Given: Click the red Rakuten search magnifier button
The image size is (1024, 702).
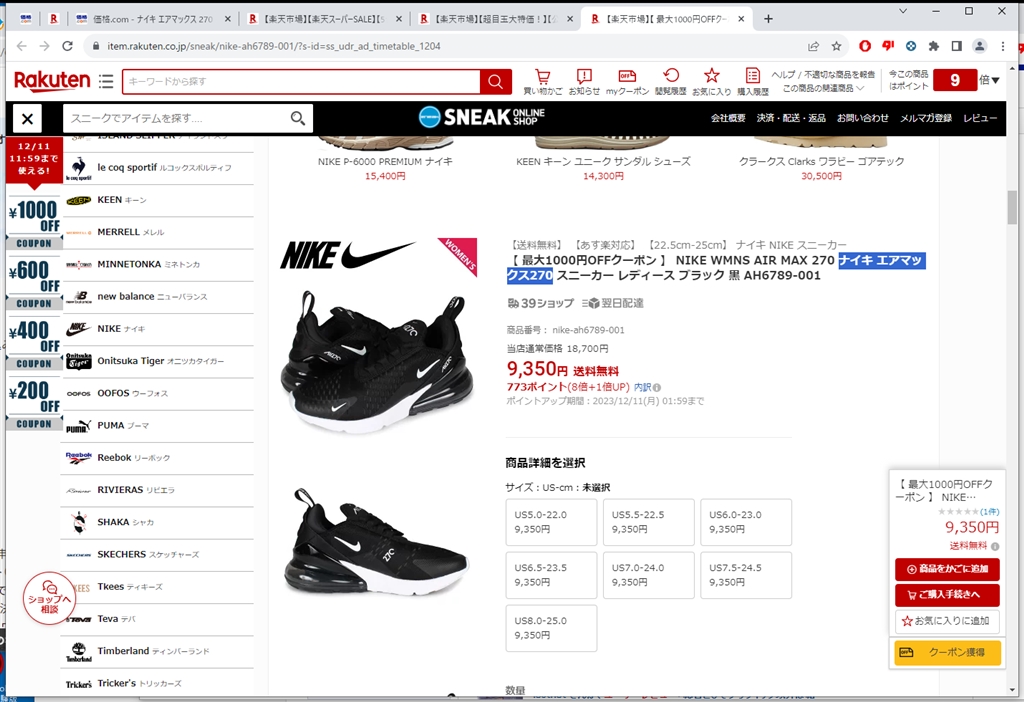Looking at the screenshot, I should point(496,82).
